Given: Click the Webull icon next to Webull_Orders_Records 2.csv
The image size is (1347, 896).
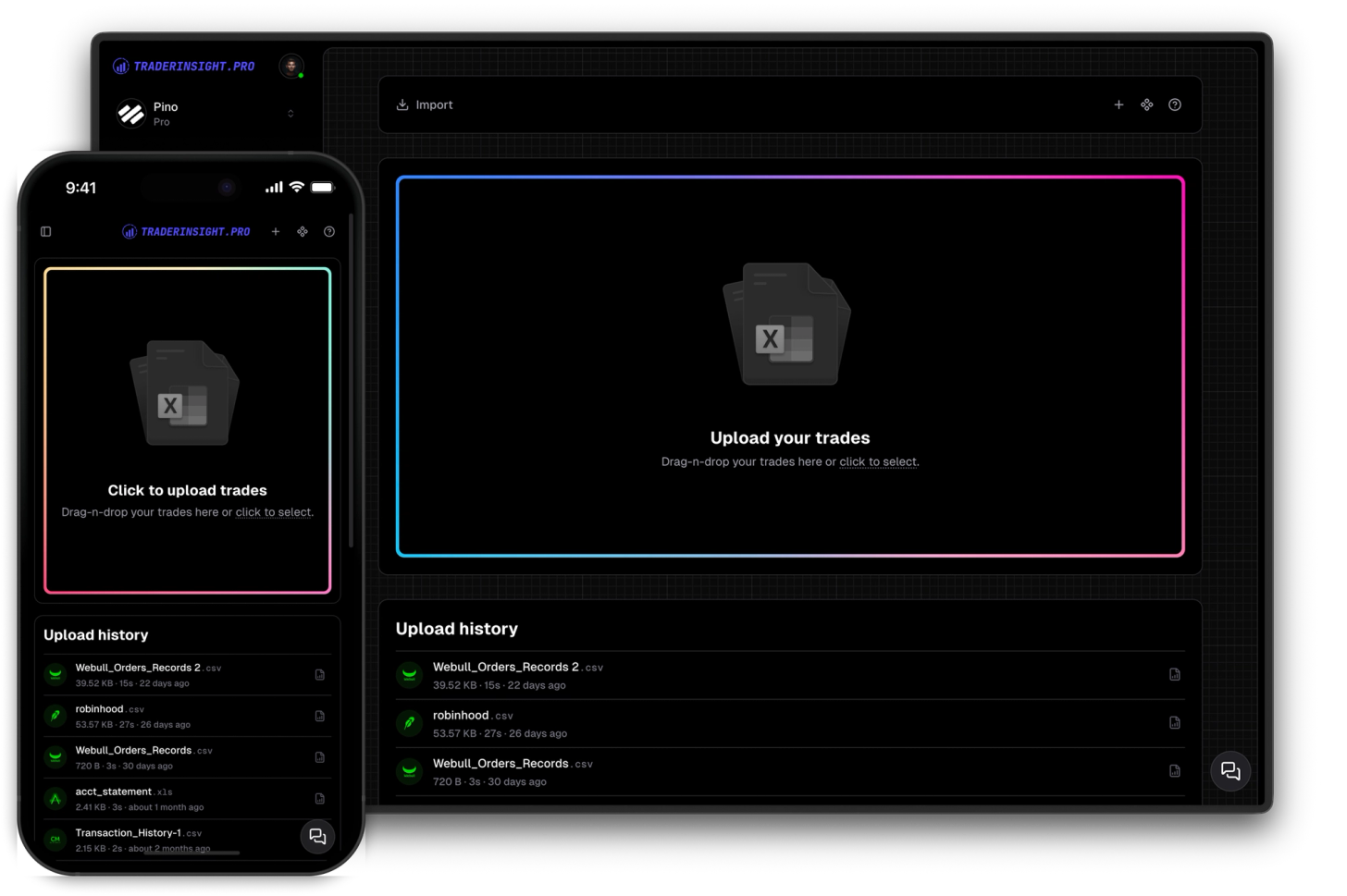Looking at the screenshot, I should pyautogui.click(x=410, y=674).
